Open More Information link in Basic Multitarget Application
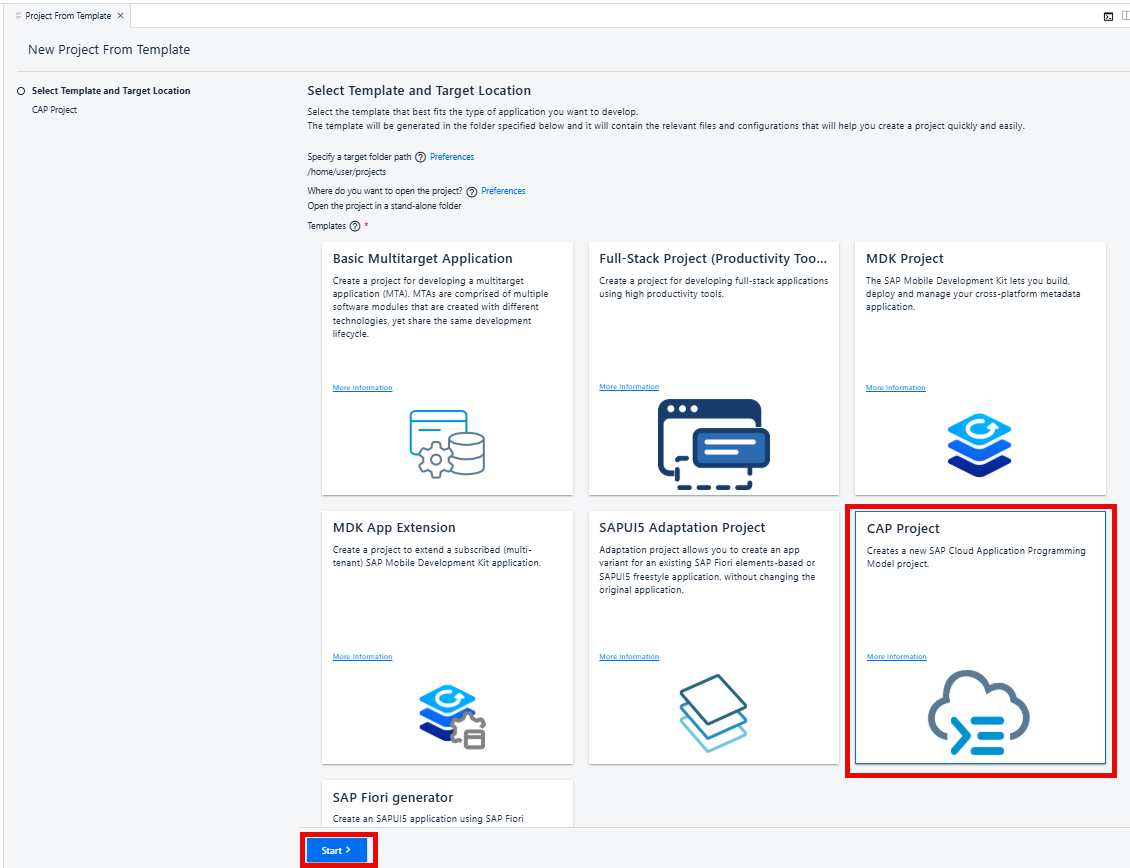The image size is (1130, 868). coord(362,388)
